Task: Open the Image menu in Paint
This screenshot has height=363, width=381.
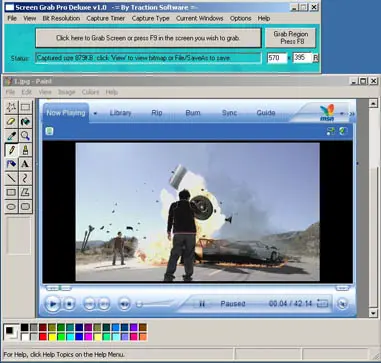Action: pyautogui.click(x=67, y=92)
